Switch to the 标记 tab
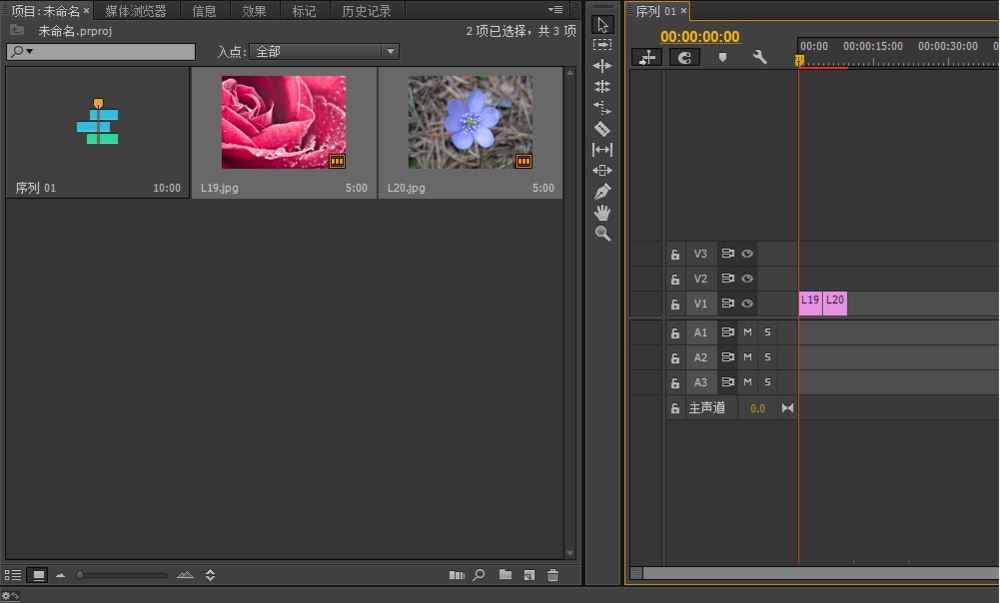The height and width of the screenshot is (603, 1000). (304, 11)
